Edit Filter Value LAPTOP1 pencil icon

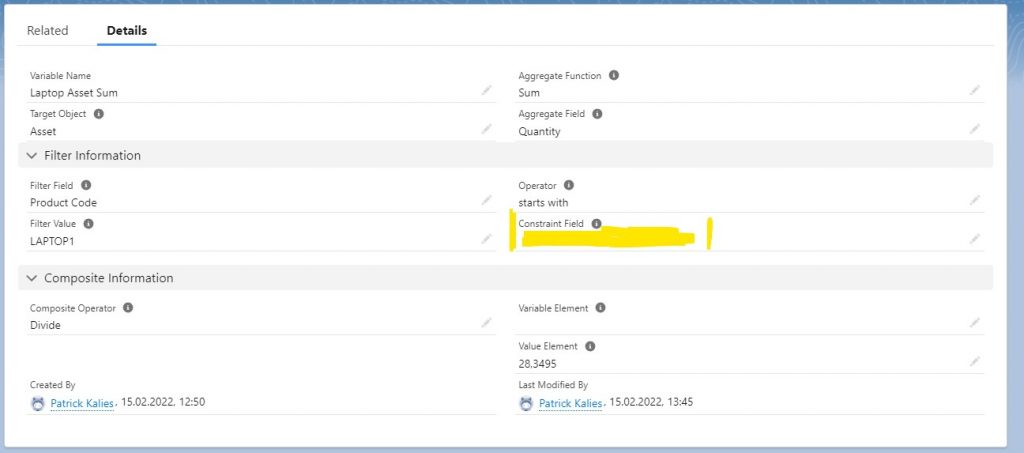pyautogui.click(x=486, y=238)
